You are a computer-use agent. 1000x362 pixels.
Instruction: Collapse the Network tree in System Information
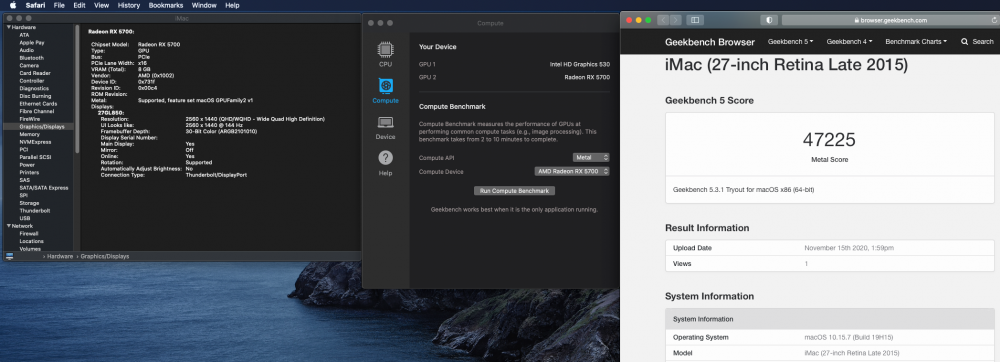click(8, 226)
